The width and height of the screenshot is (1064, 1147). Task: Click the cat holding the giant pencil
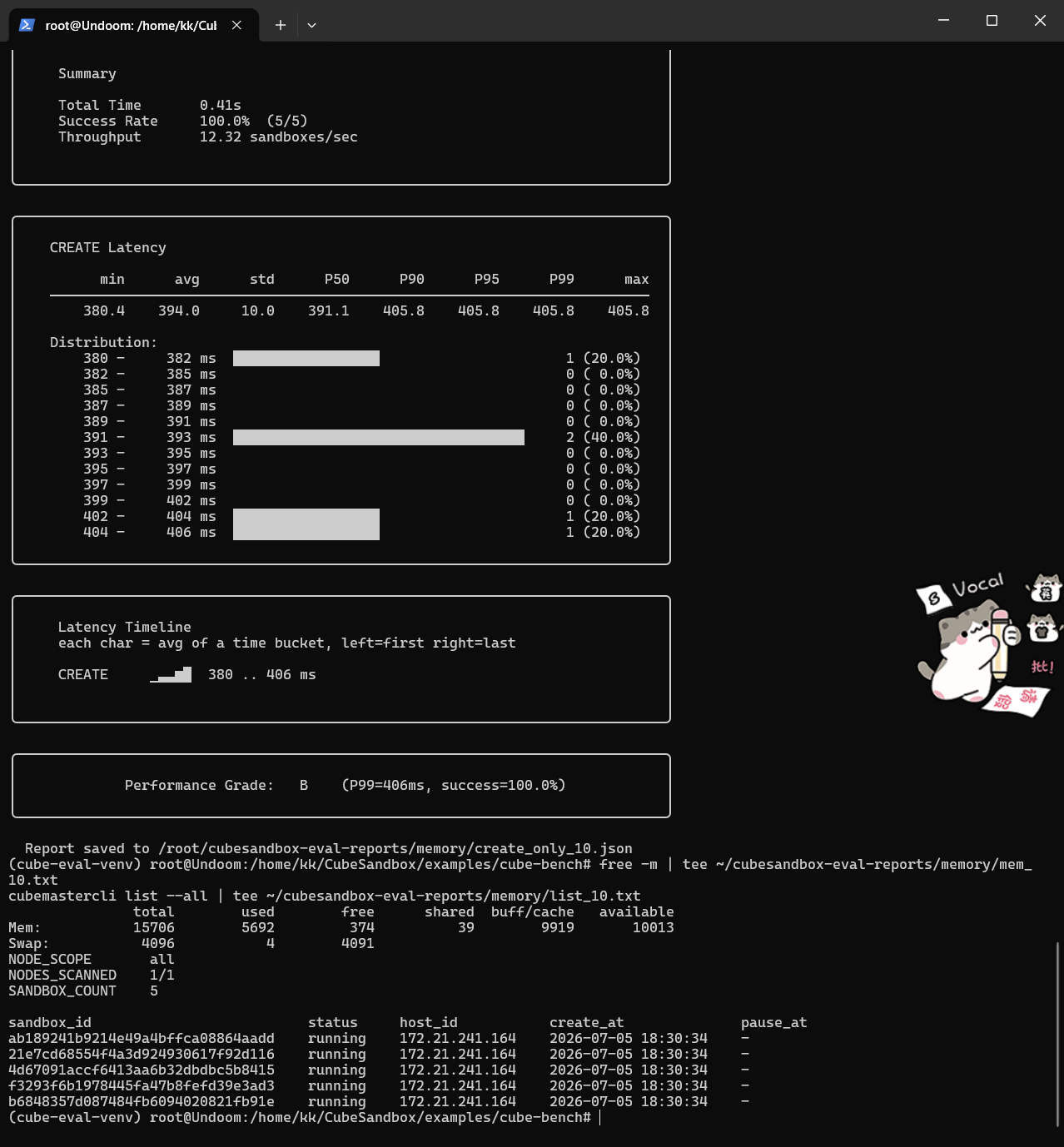coord(968,652)
